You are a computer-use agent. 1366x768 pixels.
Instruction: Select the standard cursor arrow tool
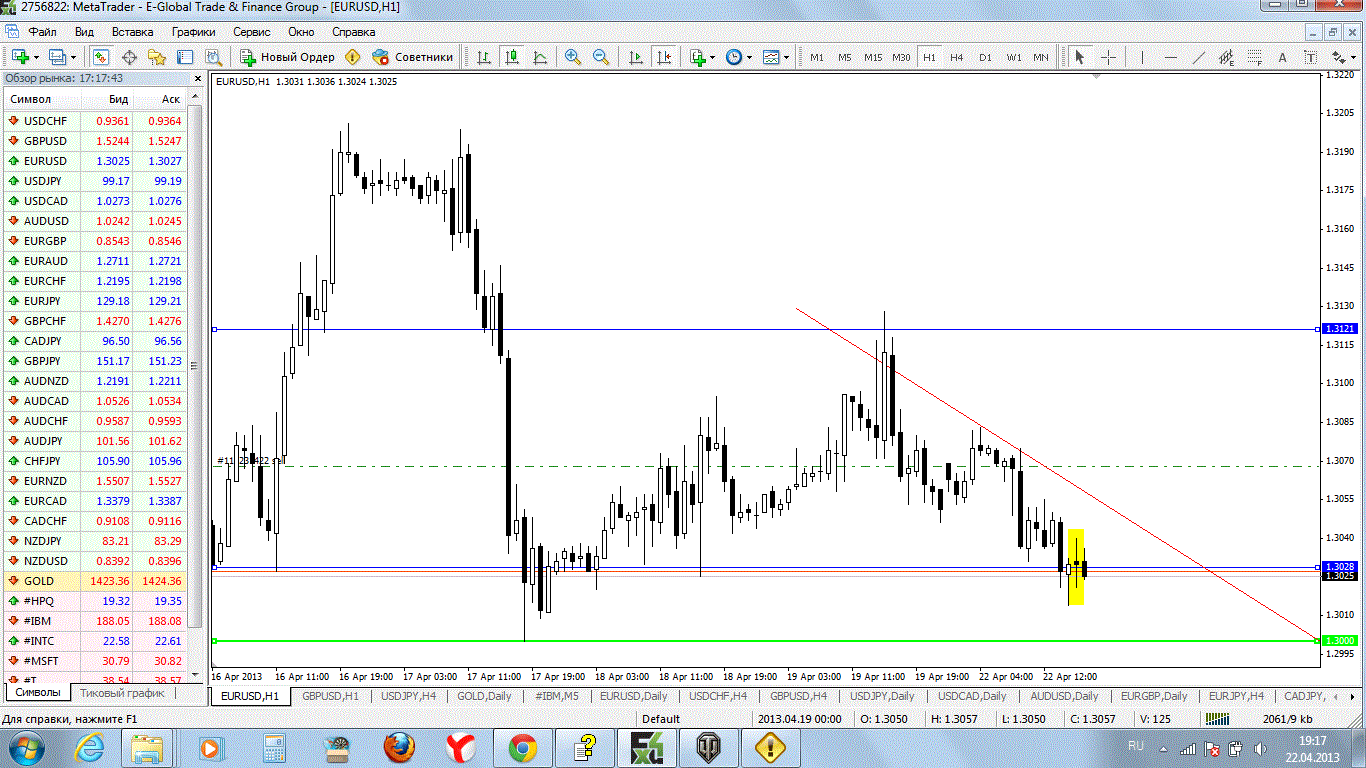(1079, 57)
